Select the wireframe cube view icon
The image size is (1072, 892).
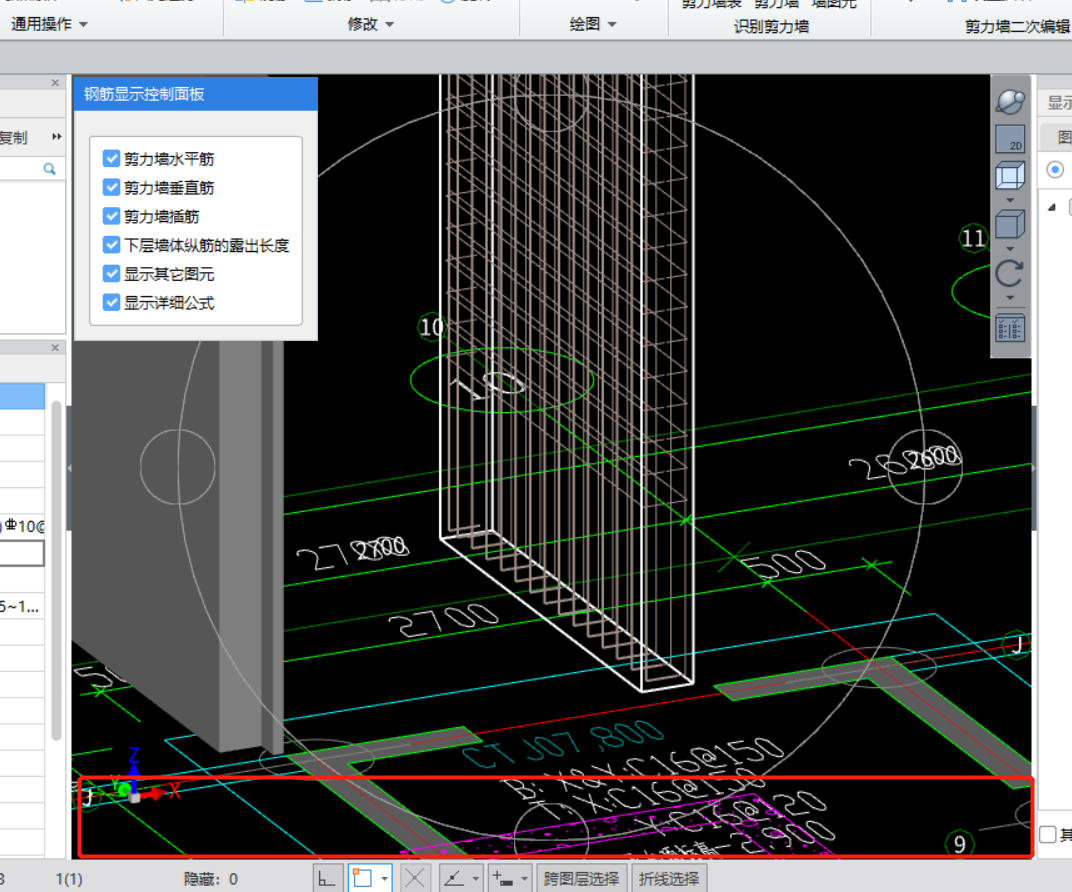1010,175
